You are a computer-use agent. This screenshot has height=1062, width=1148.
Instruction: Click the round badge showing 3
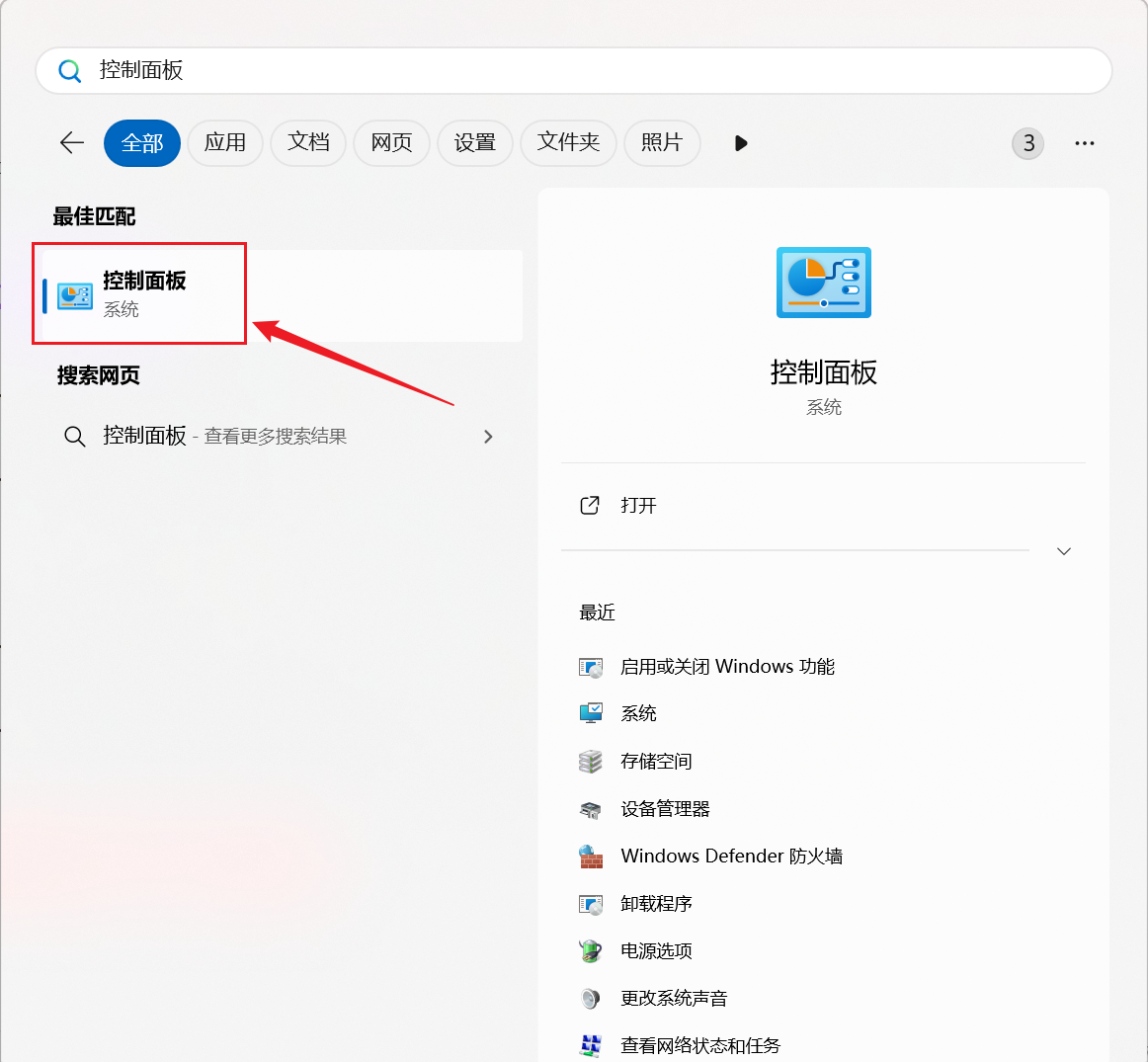1027,142
